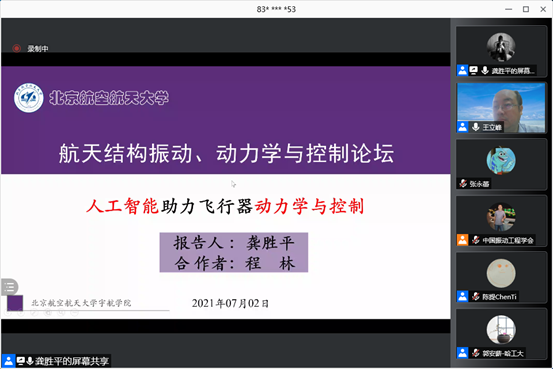Select 王立峰's video thumbnail
553x369 pixels.
click(x=501, y=108)
